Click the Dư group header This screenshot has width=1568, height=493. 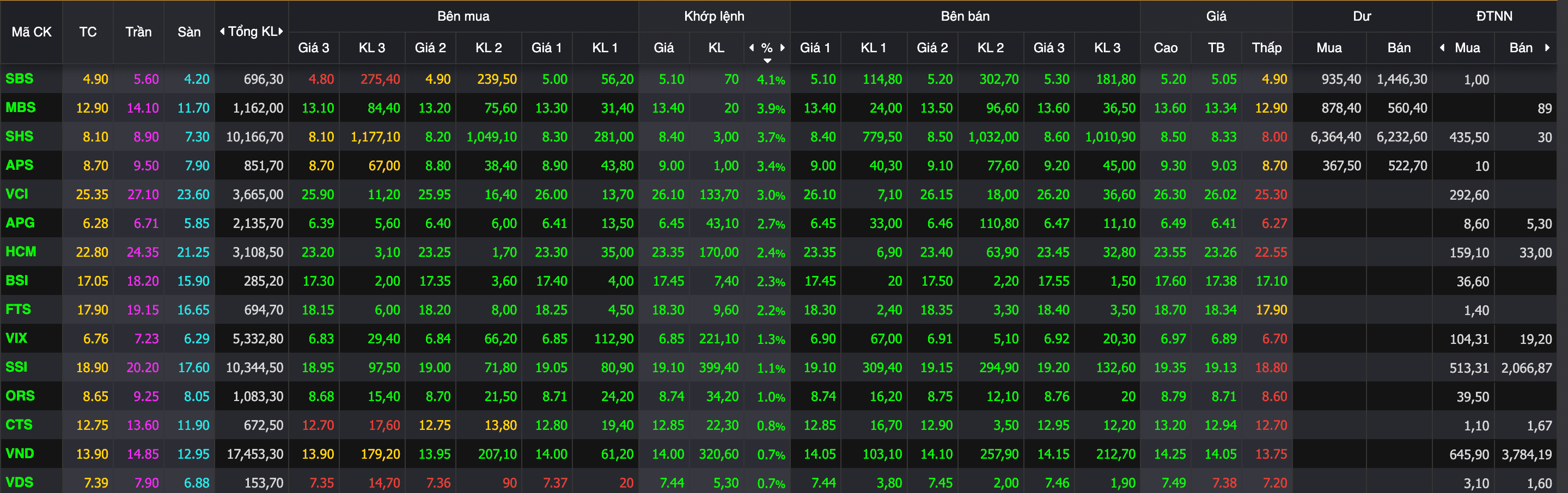click(1362, 16)
